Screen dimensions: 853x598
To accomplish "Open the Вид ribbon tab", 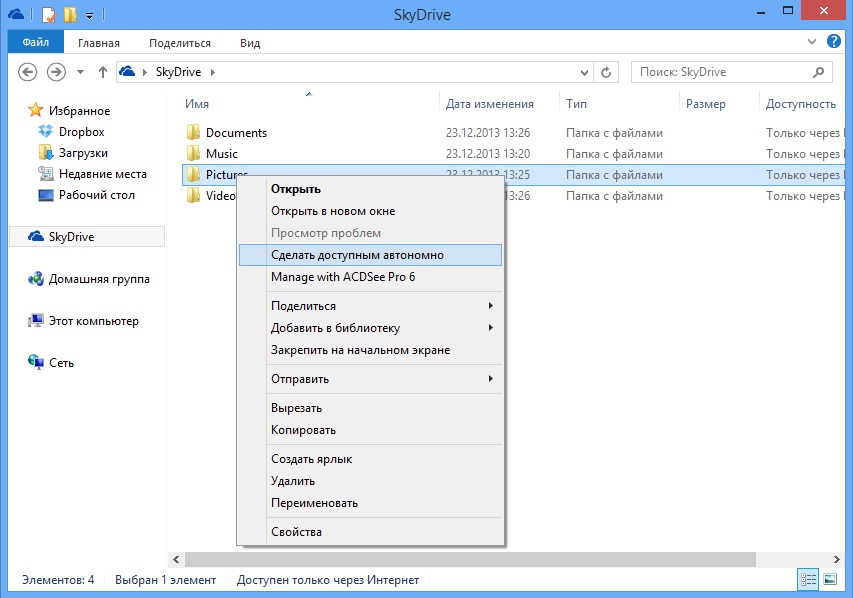I will [250, 43].
